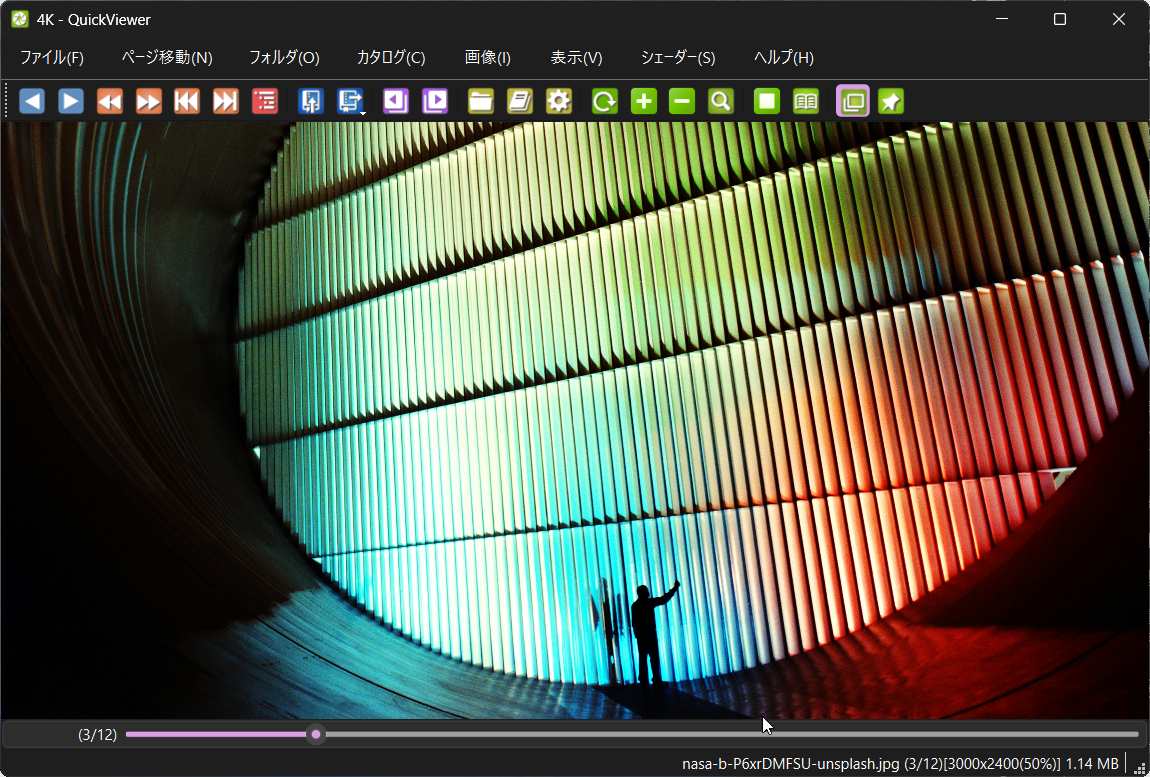
Task: Click the toolbar drag grip handle
Action: 7,101
